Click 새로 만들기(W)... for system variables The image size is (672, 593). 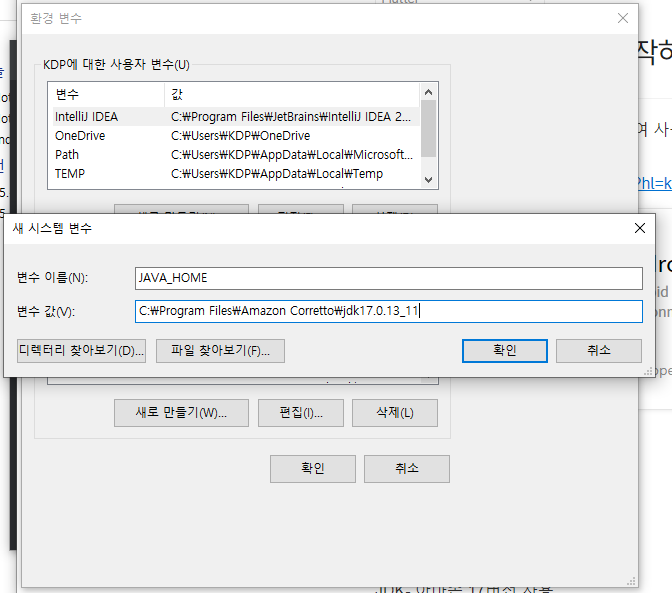click(x=181, y=413)
